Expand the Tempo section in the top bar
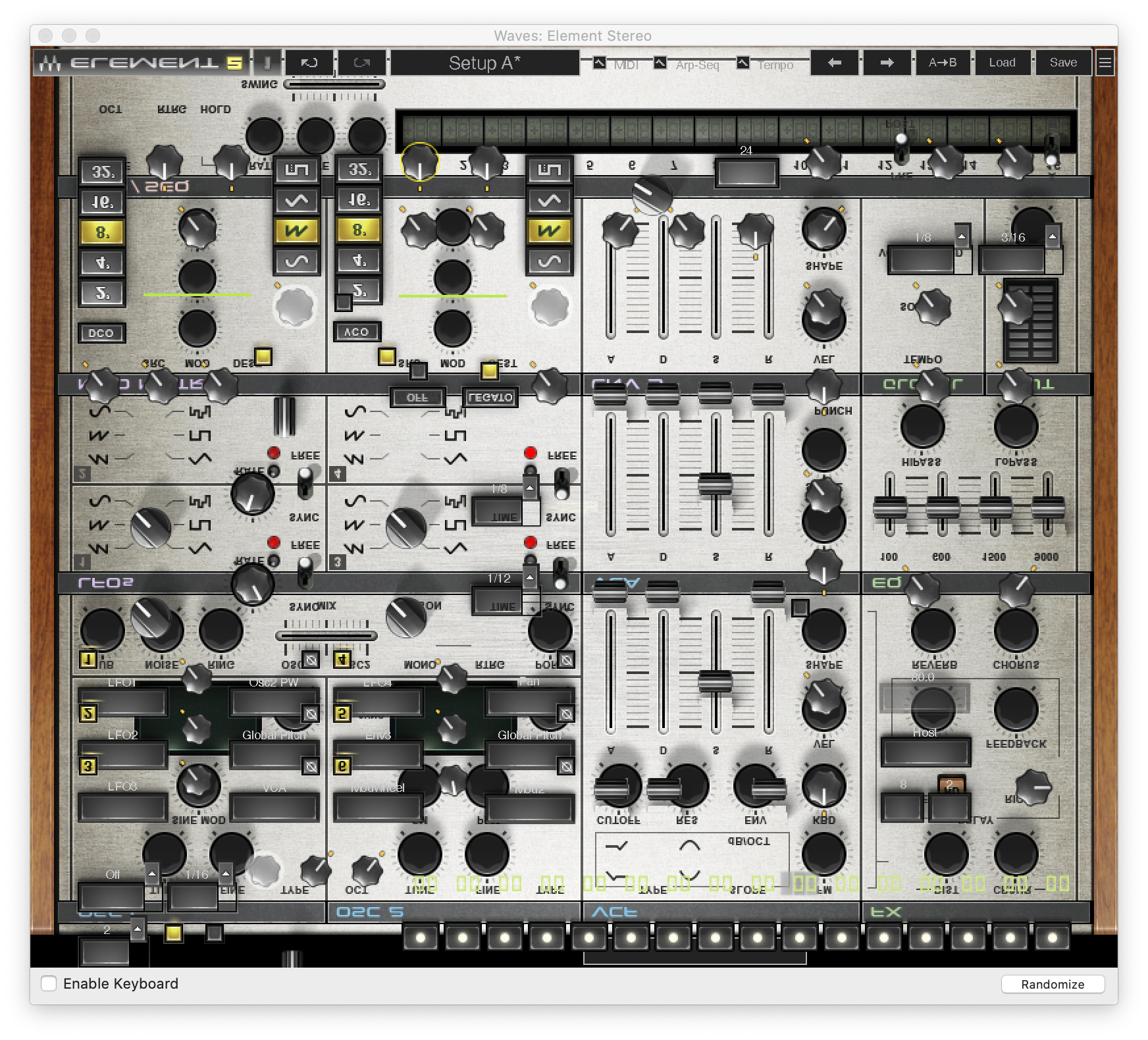 pos(743,63)
